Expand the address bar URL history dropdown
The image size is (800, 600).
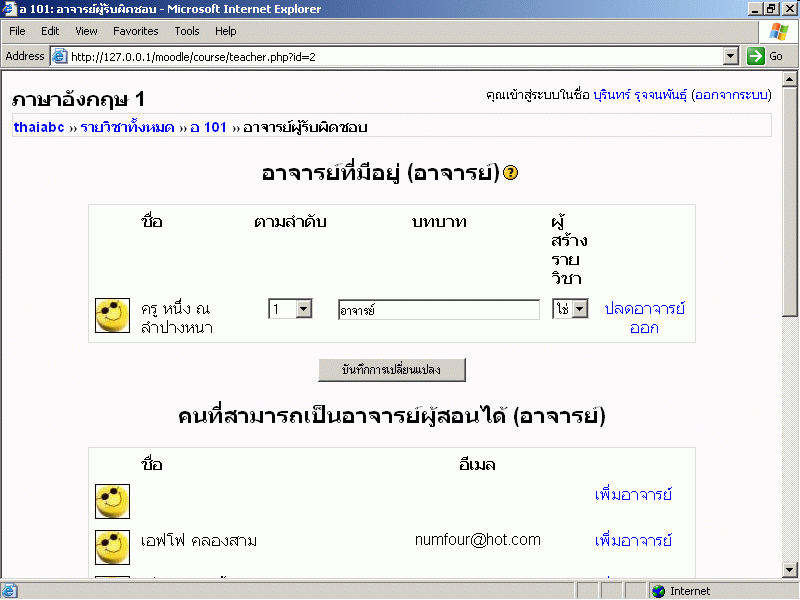(730, 57)
